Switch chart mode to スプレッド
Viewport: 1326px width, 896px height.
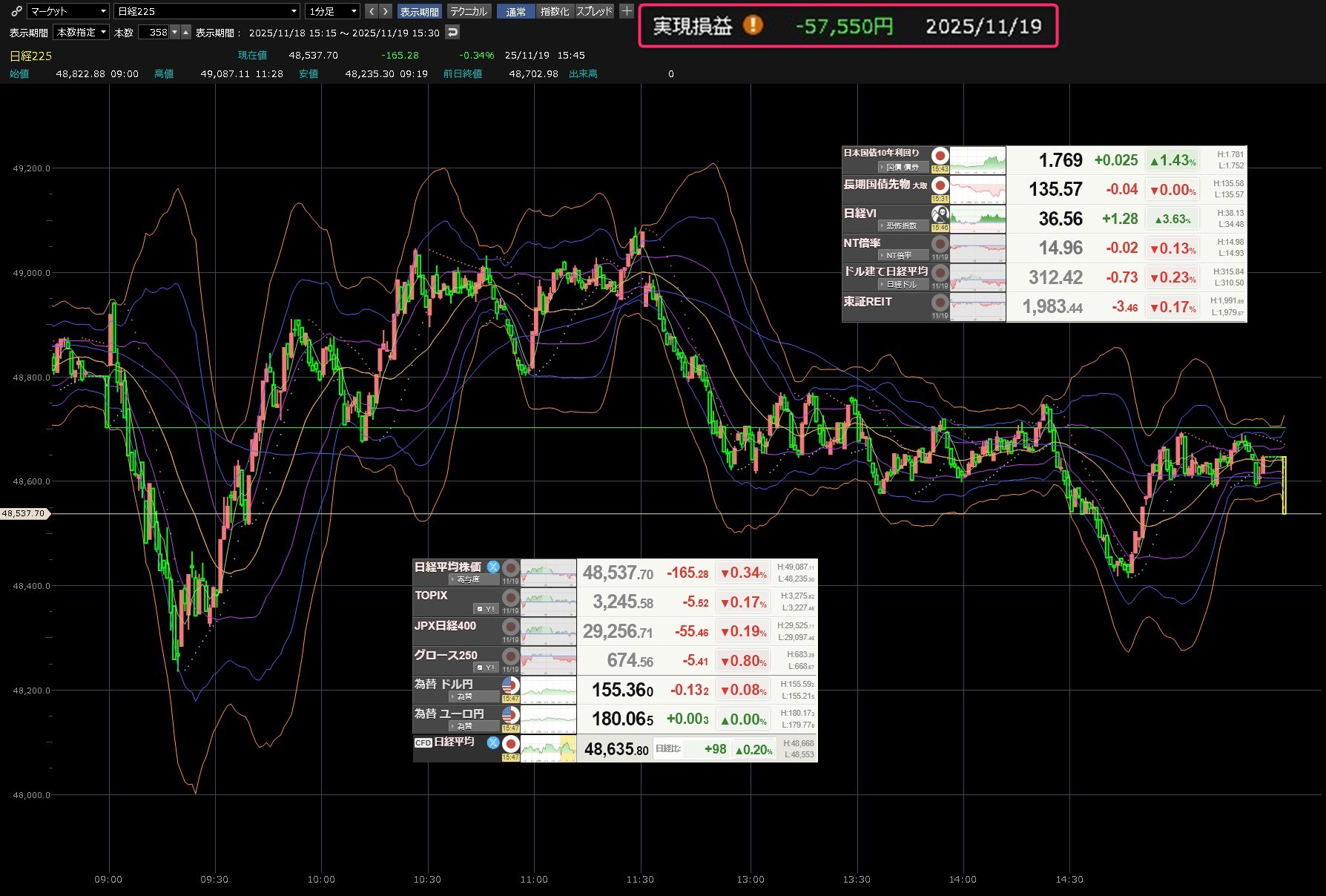tap(595, 11)
